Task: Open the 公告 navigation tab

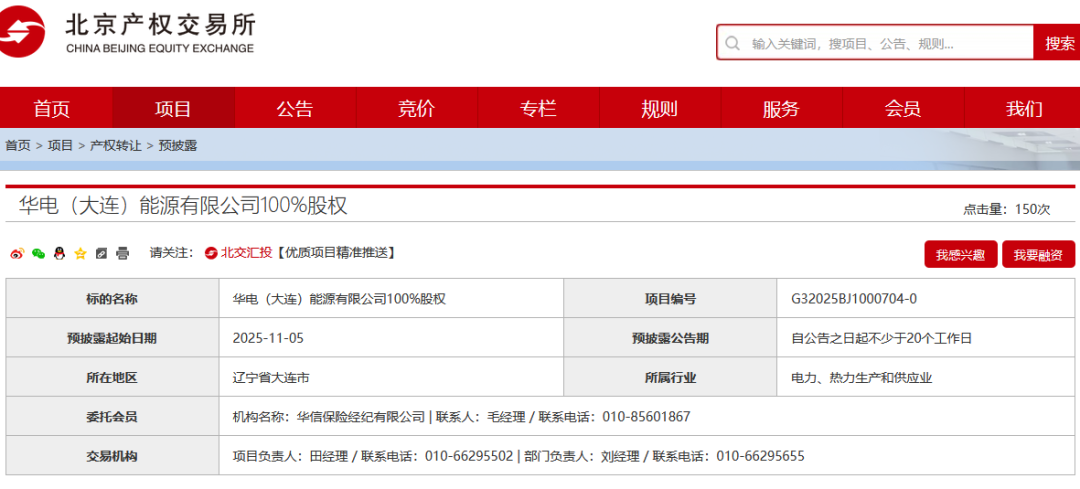Action: point(295,108)
